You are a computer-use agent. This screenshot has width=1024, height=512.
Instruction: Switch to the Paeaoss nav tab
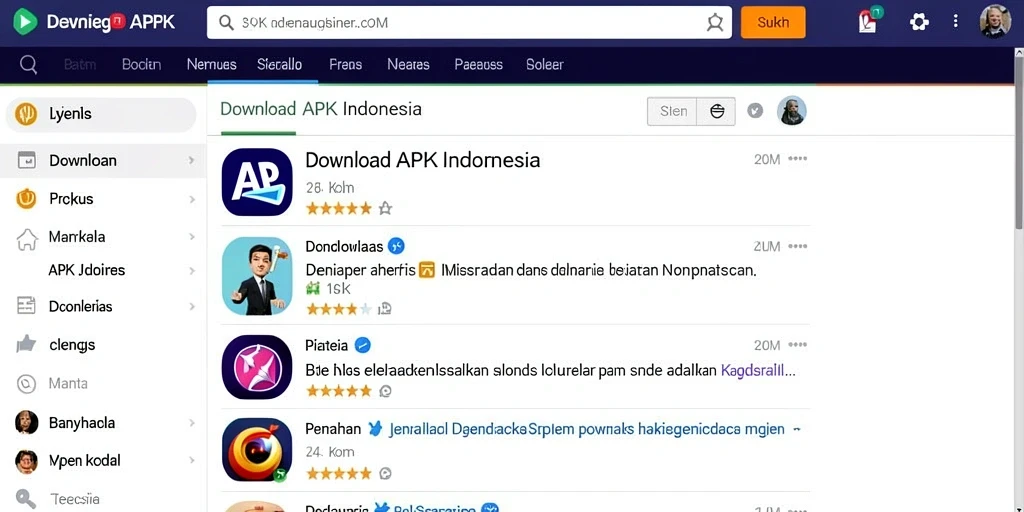(x=478, y=65)
